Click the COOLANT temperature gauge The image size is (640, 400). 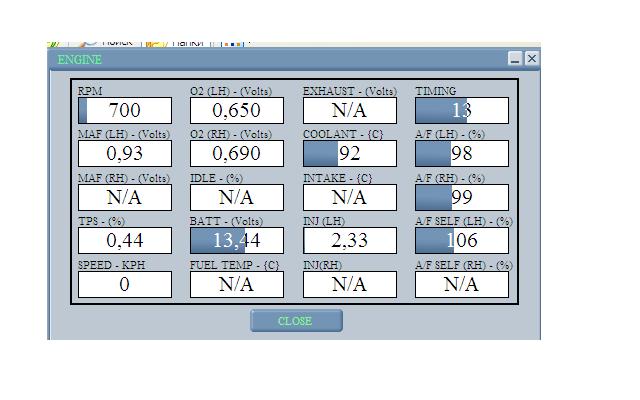click(x=349, y=153)
